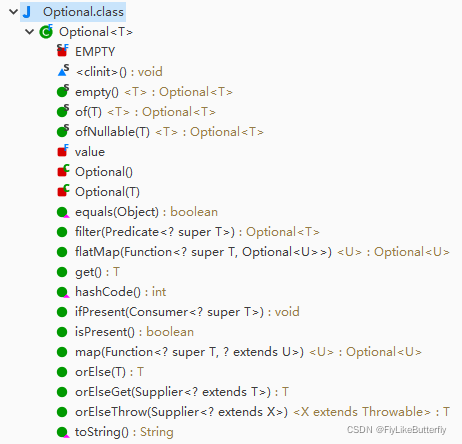Select the isPresent() : boolean entry

pyautogui.click(x=134, y=332)
